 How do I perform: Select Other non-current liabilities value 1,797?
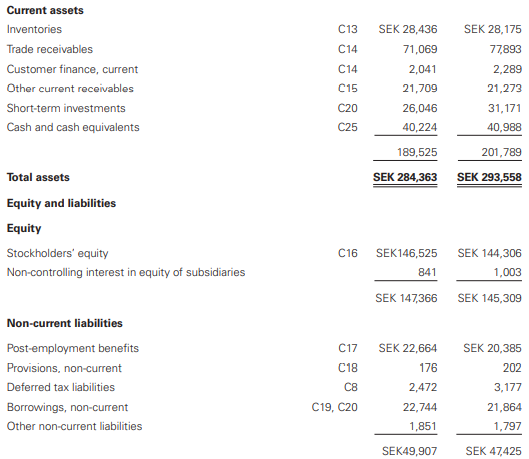point(507,426)
